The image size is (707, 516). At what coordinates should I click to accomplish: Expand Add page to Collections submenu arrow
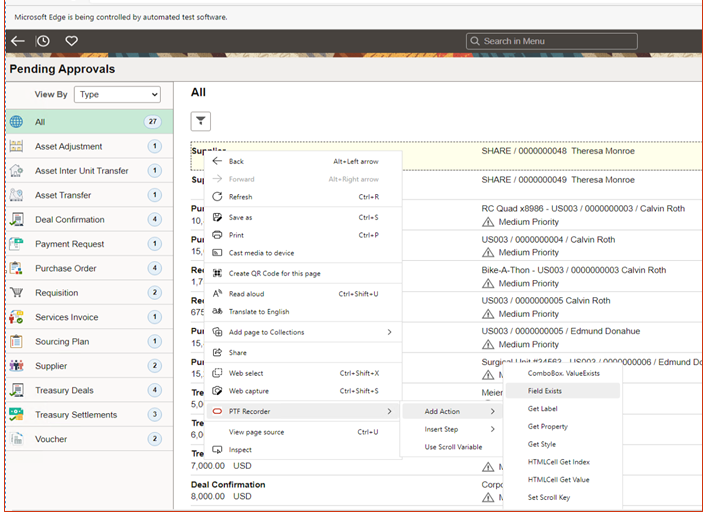tap(389, 332)
